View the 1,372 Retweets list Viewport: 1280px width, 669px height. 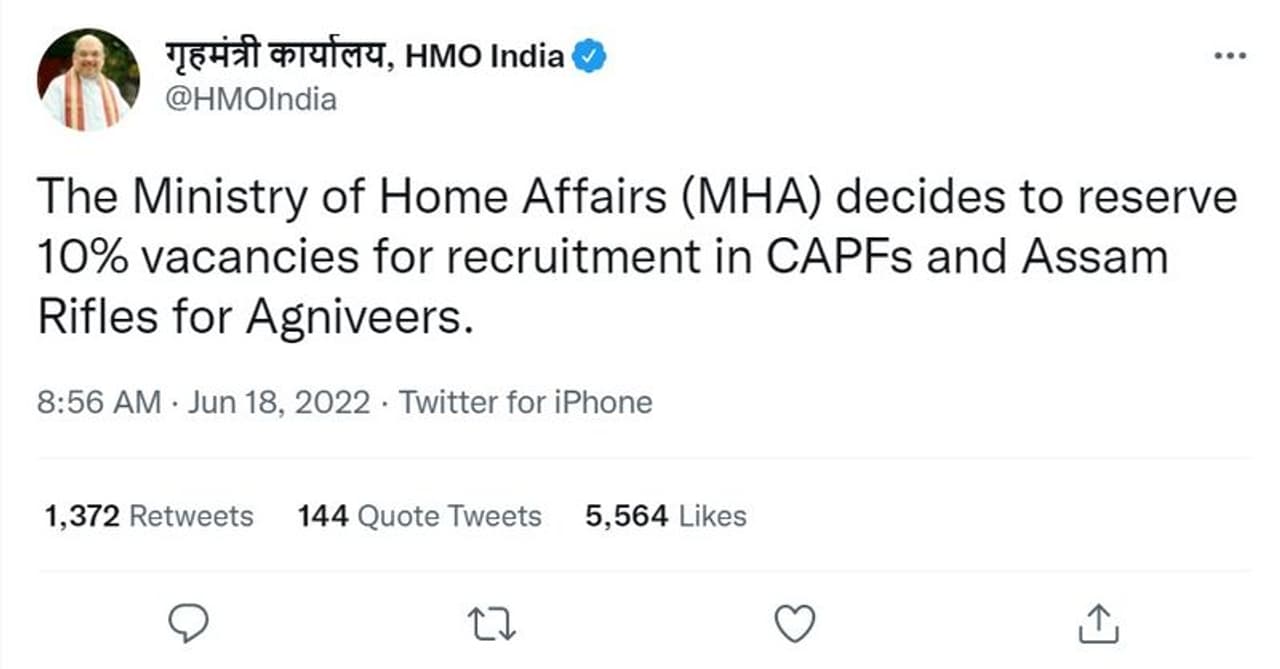(149, 516)
